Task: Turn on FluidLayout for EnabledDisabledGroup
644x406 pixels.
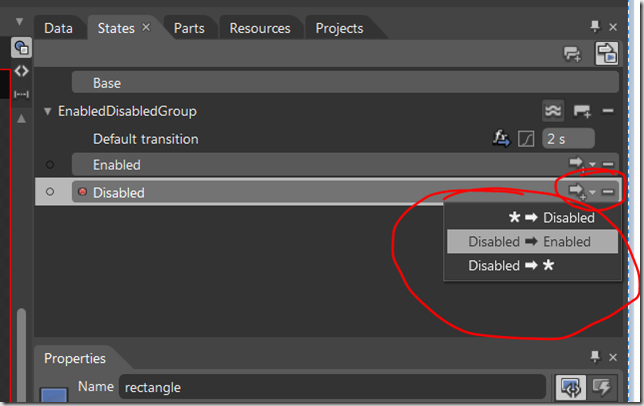Action: point(553,111)
